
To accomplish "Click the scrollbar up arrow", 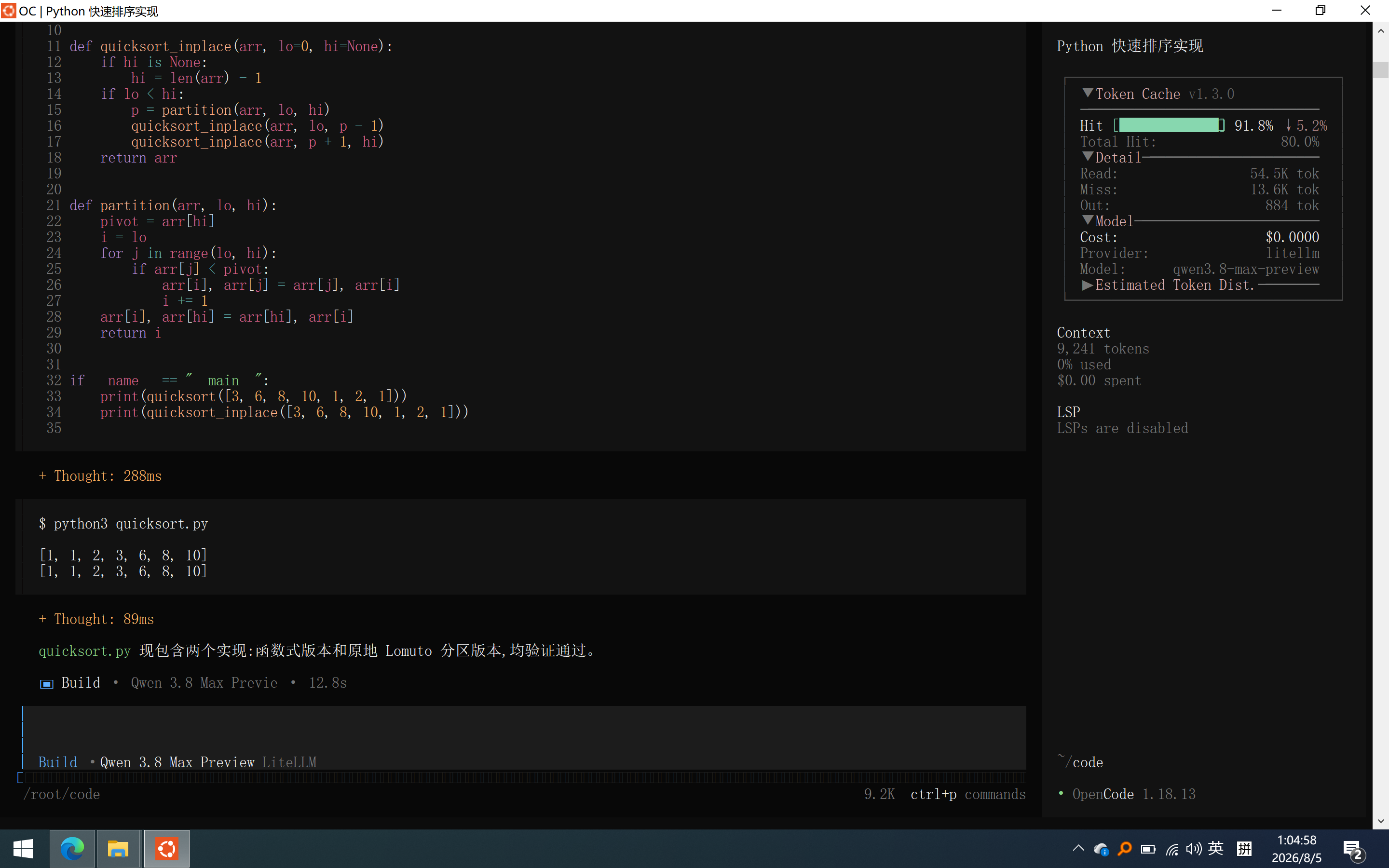I will point(1380,31).
